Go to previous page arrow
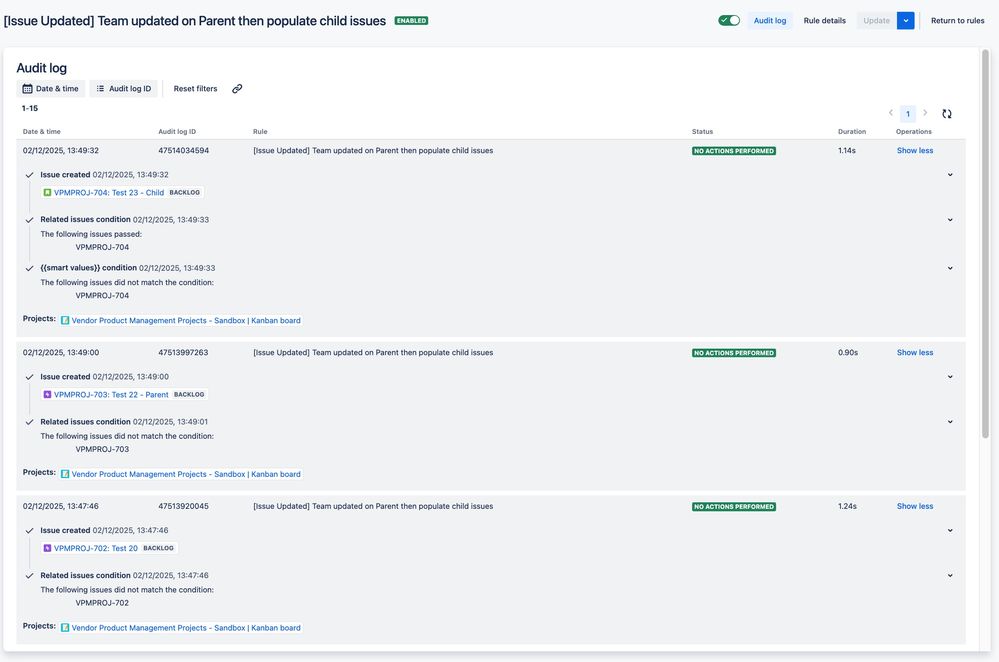The height and width of the screenshot is (662, 999). coord(891,113)
